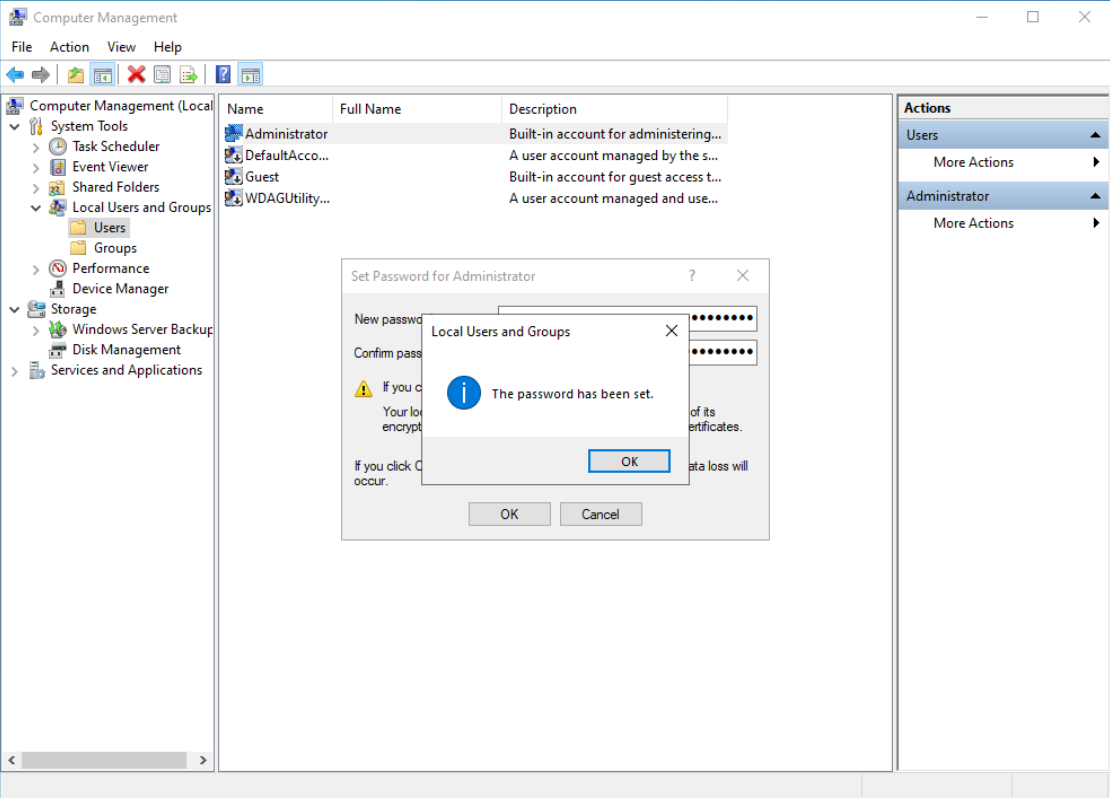1110x798 pixels.
Task: Toggle the Show/Hide Action Pane toolbar icon
Action: click(x=251, y=74)
